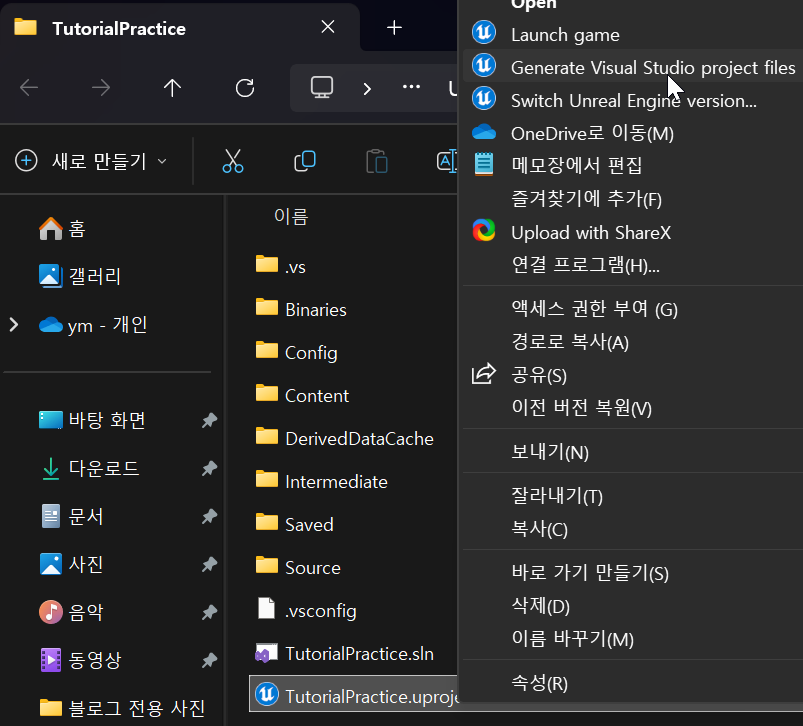The image size is (803, 726).
Task: Navigate up one folder level
Action: [172, 88]
